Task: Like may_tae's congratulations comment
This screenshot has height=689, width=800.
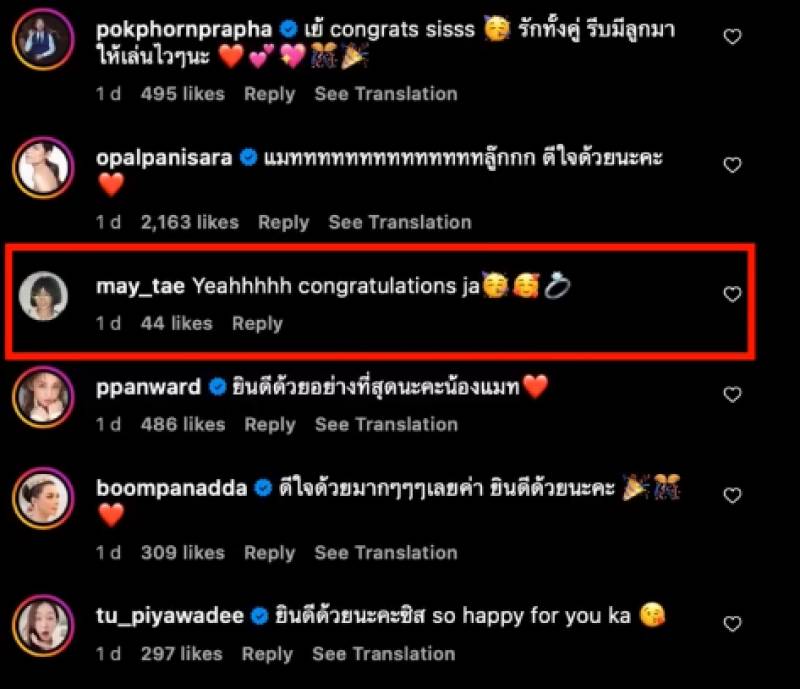Action: pyautogui.click(x=732, y=294)
